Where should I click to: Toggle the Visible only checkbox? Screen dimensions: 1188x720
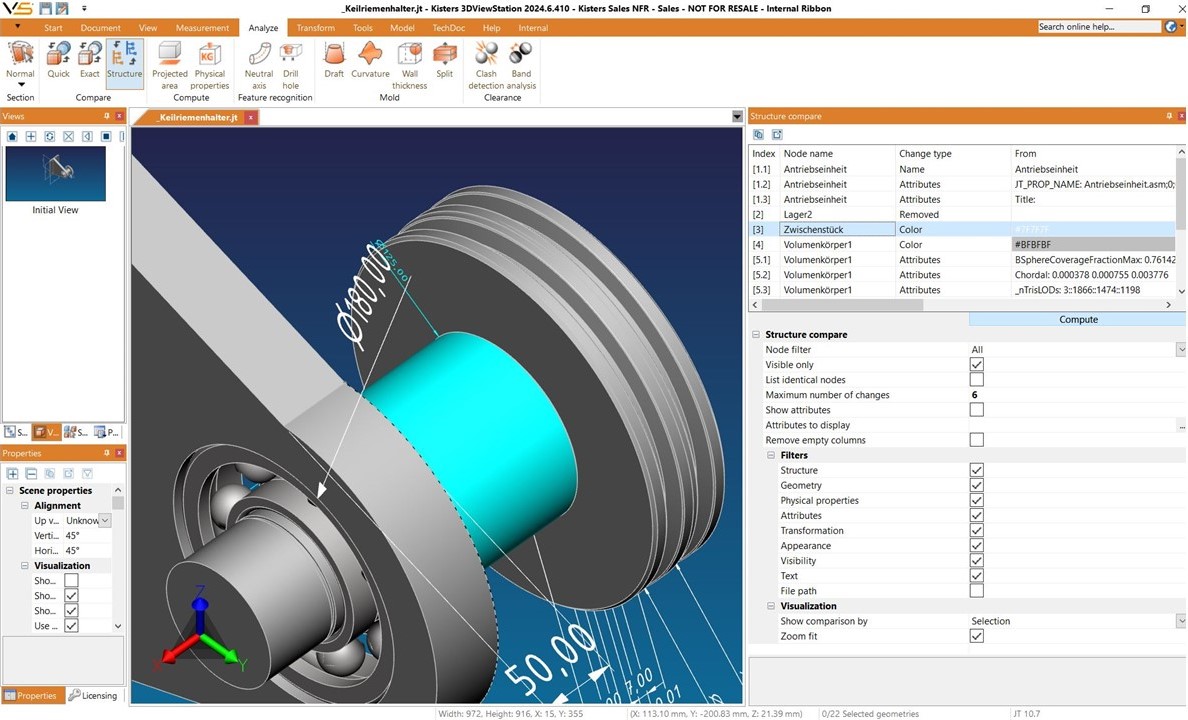click(x=976, y=364)
